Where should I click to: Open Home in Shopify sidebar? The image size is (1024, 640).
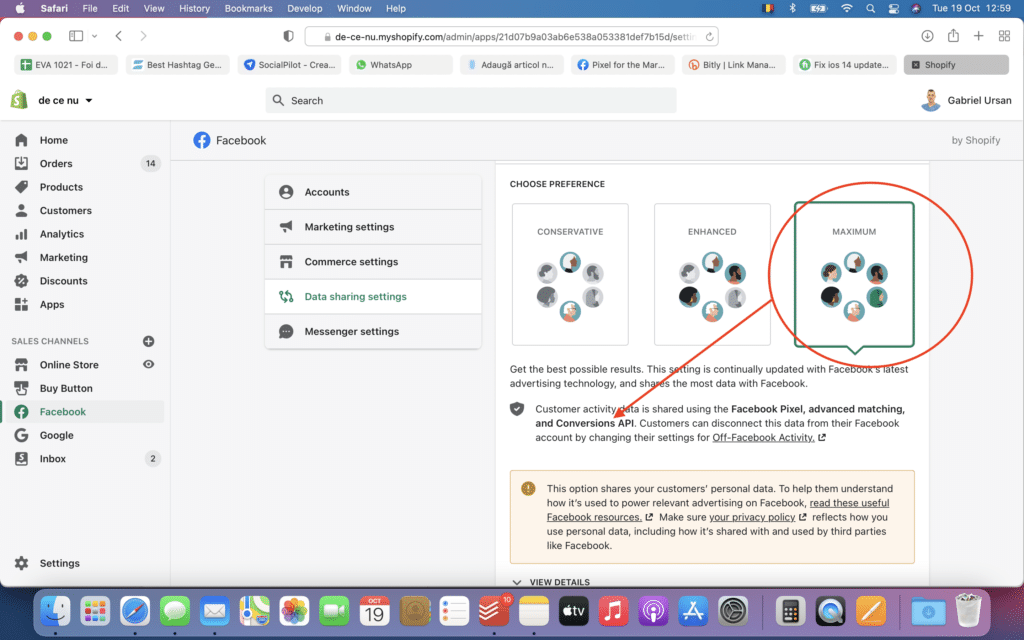[54, 140]
